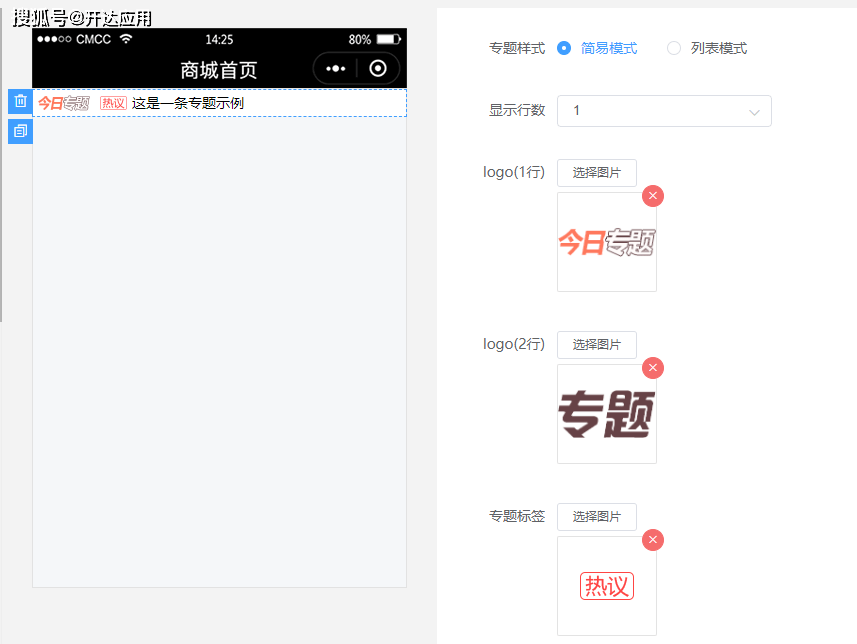Remove the logo(1行) image with red X
857x644 pixels.
653,196
